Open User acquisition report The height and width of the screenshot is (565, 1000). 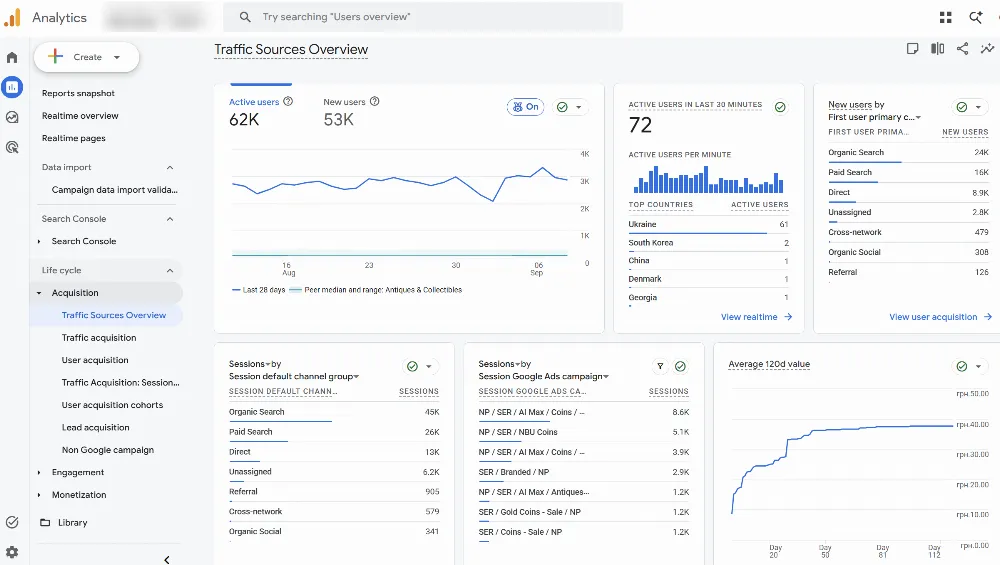tap(95, 360)
